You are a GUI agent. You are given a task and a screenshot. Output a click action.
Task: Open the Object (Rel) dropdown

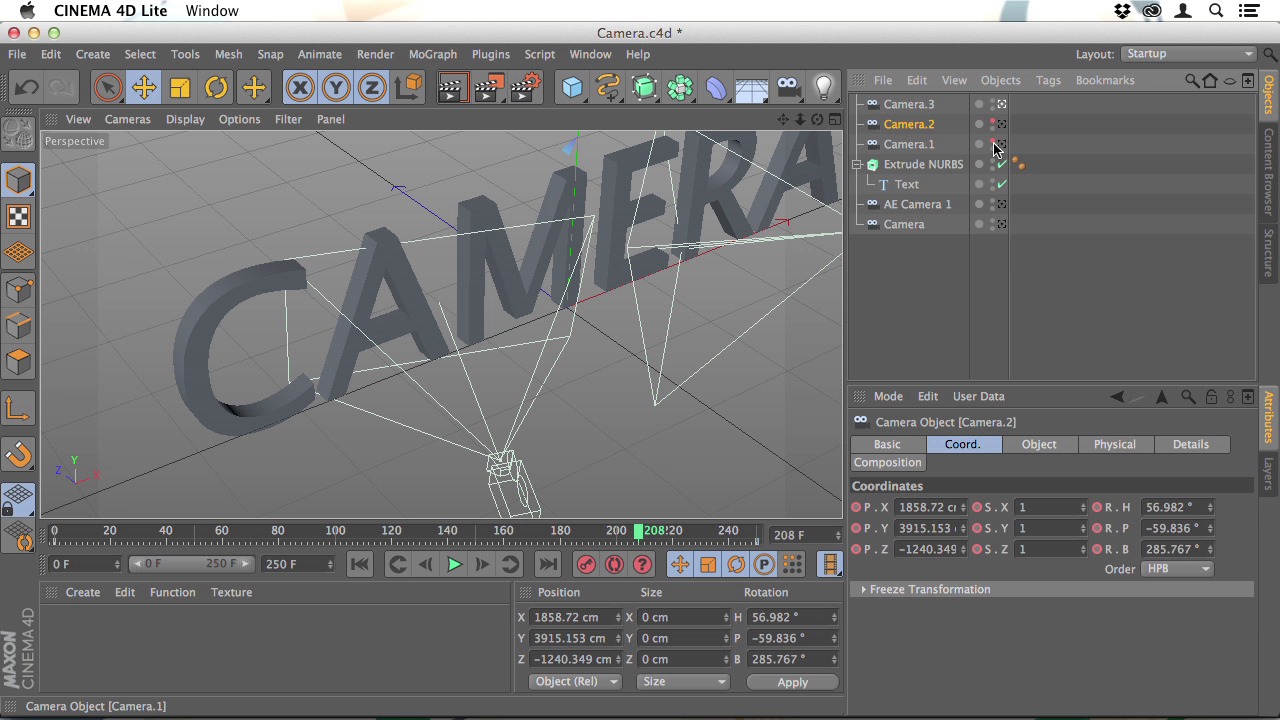point(575,682)
